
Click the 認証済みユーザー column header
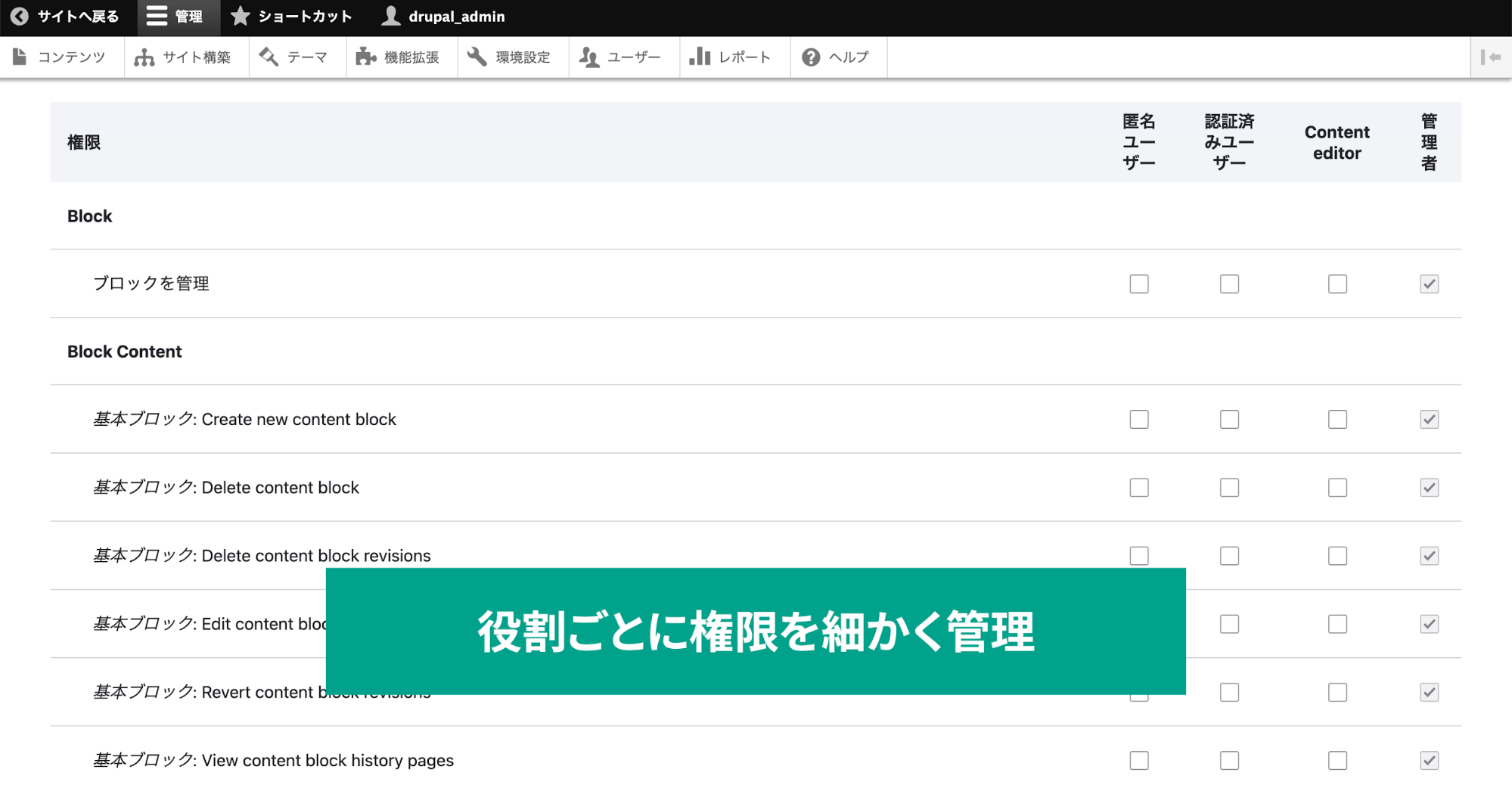coord(1229,142)
